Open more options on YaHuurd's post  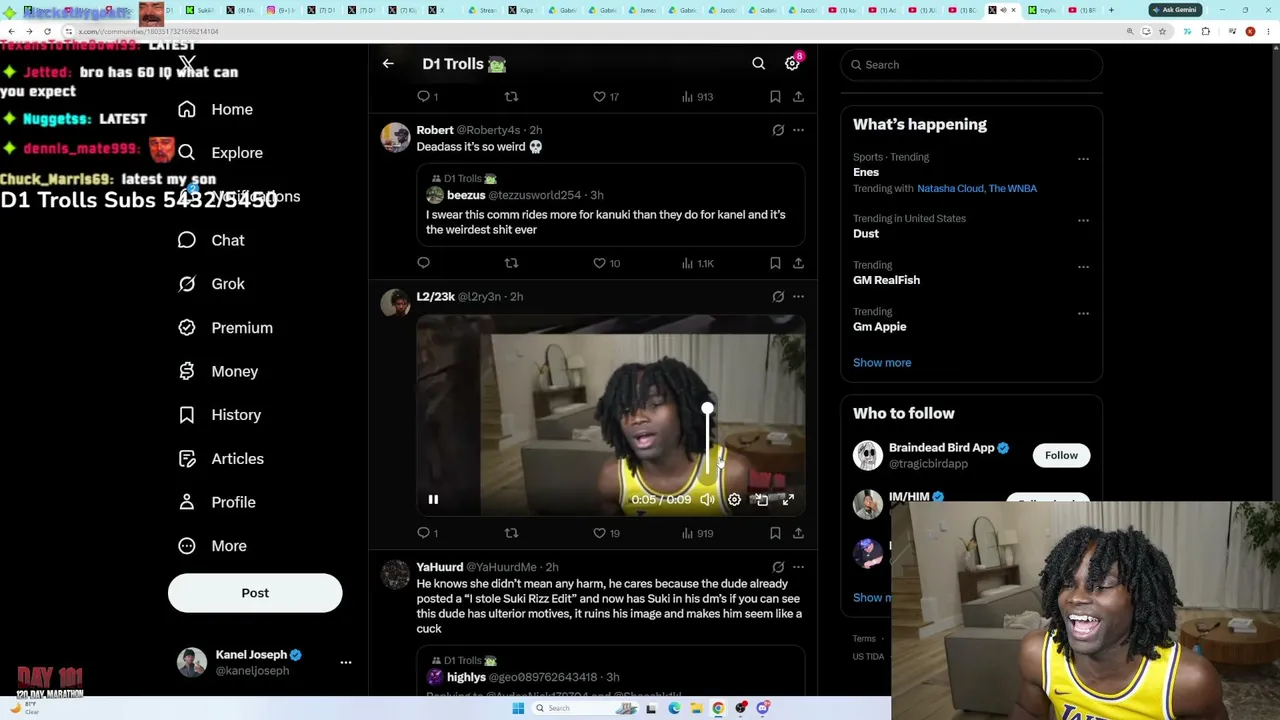798,567
